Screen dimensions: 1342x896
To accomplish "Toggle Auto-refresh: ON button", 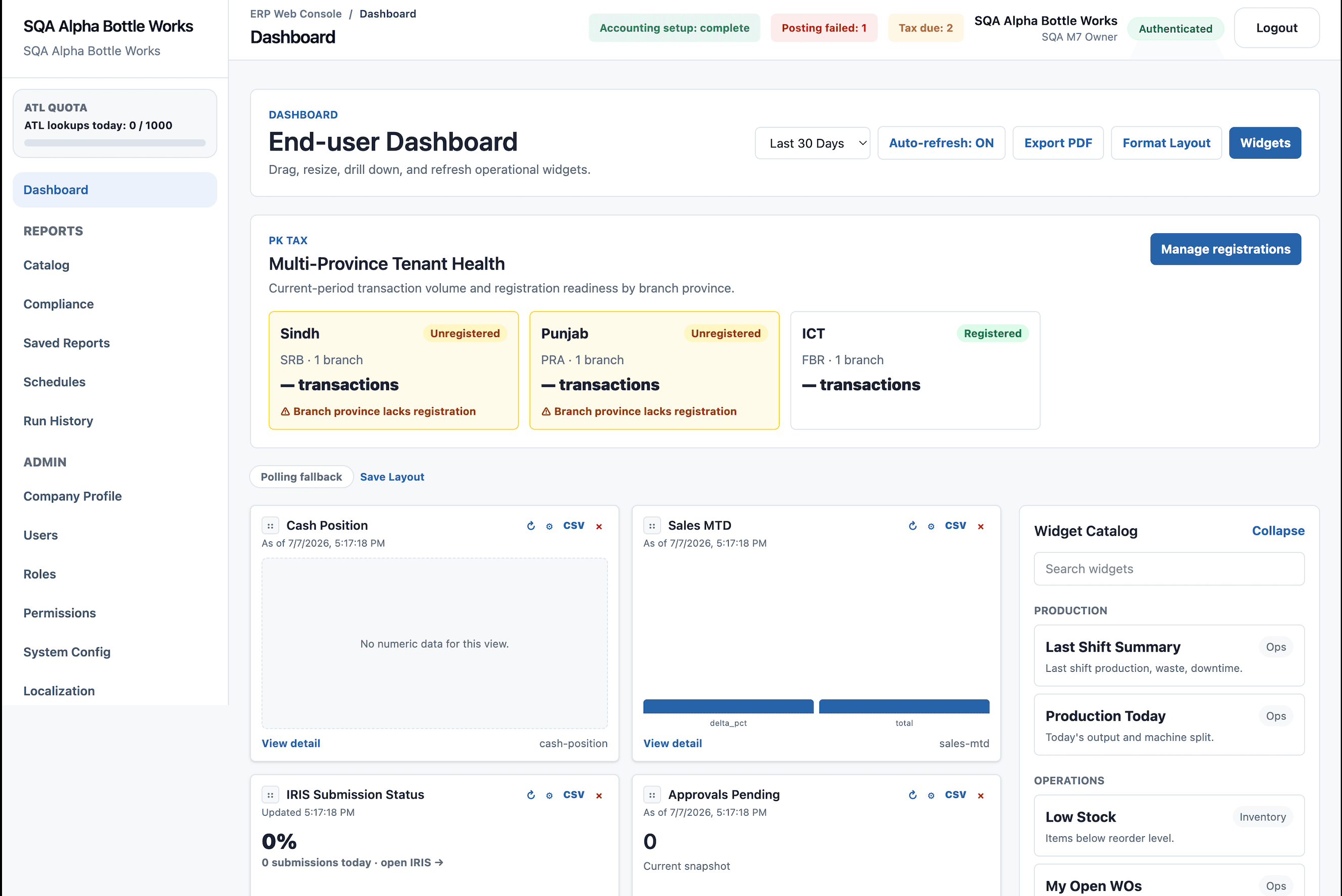I will [941, 143].
